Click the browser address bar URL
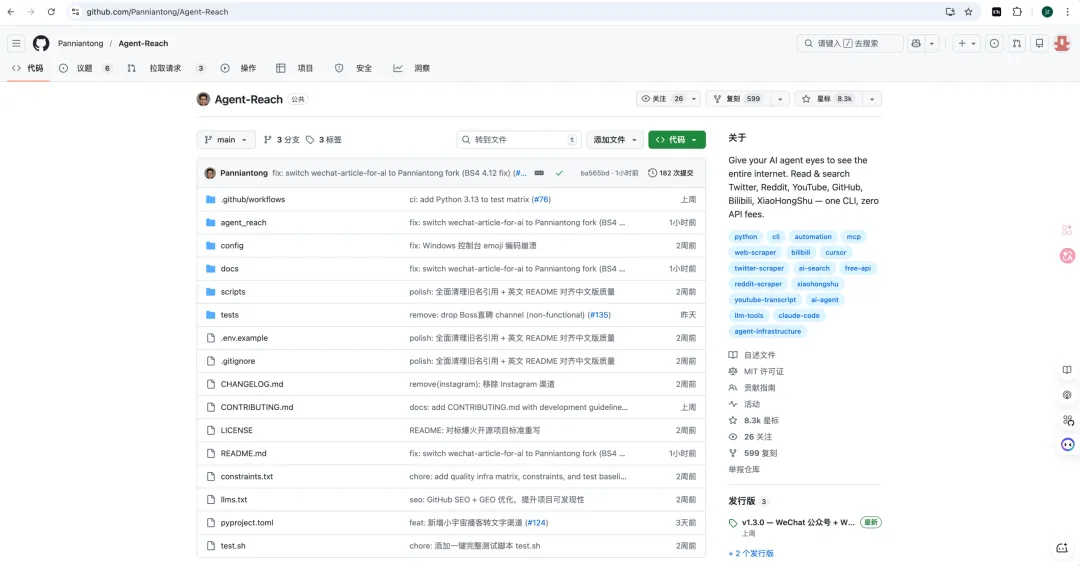The width and height of the screenshot is (1080, 566). (157, 12)
